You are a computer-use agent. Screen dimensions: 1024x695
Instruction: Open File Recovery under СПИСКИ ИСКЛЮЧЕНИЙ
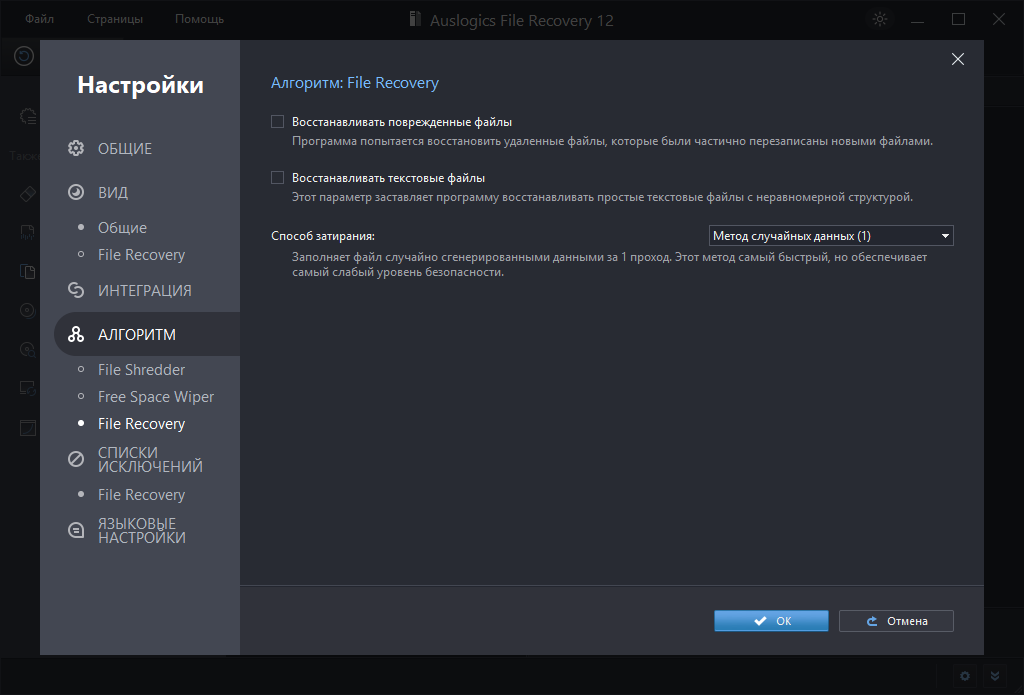click(141, 495)
